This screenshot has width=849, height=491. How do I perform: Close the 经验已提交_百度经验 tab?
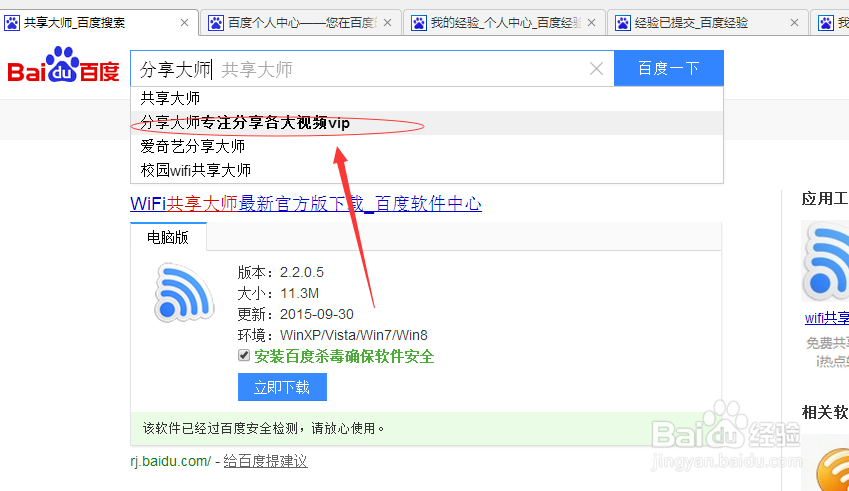tap(794, 23)
